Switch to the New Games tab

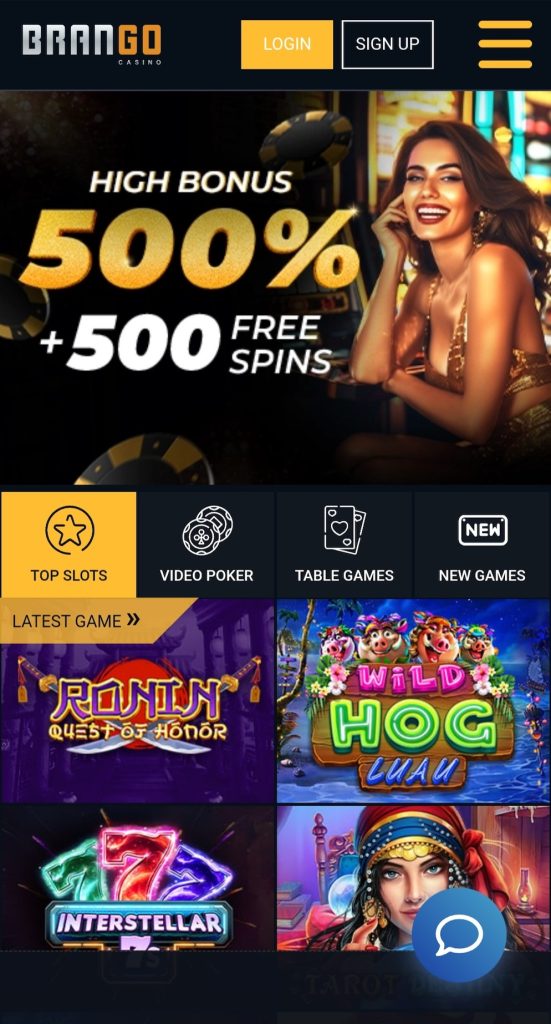pyautogui.click(x=482, y=545)
